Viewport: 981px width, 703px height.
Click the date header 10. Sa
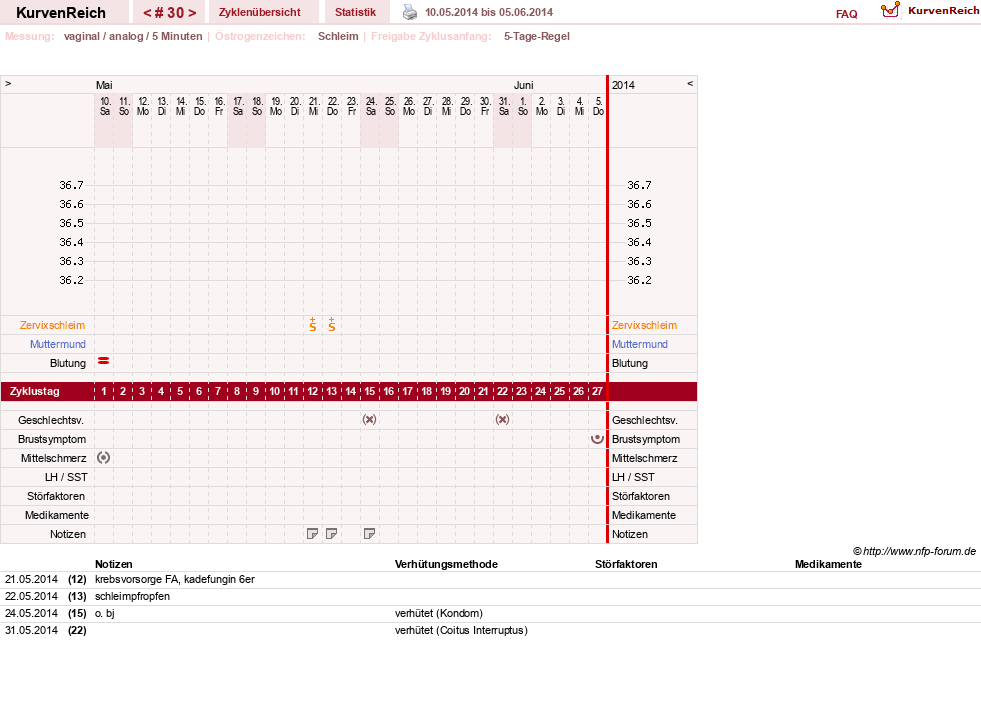coord(105,106)
